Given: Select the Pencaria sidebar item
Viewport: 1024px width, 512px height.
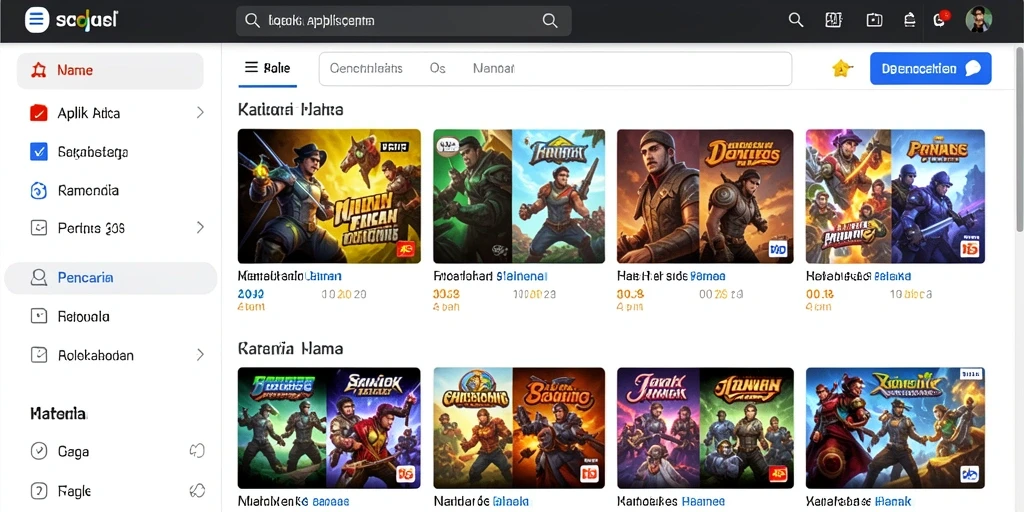Looking at the screenshot, I should coord(110,278).
